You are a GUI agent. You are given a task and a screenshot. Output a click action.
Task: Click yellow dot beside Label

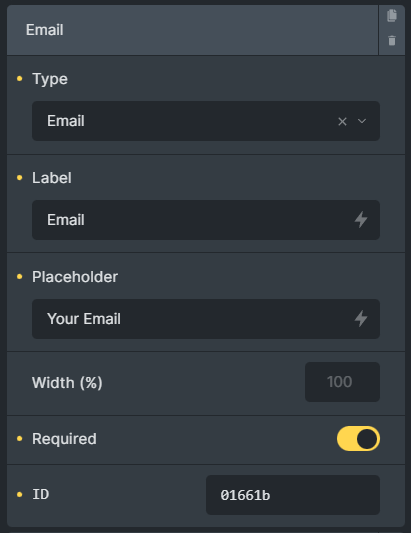pyautogui.click(x=19, y=177)
